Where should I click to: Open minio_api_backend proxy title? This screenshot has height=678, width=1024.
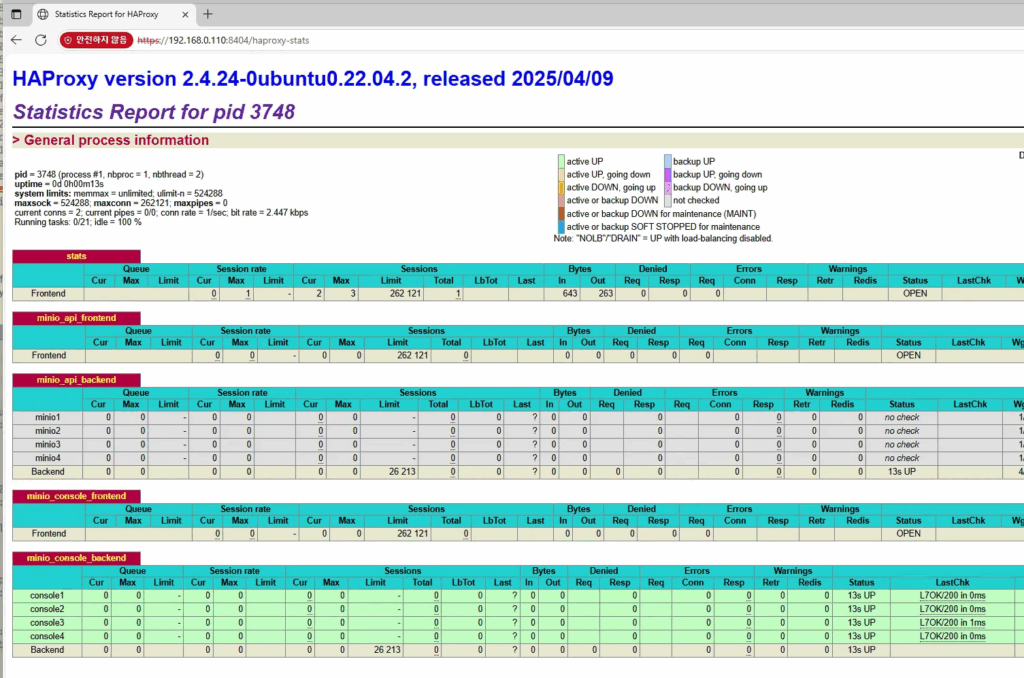coord(76,380)
